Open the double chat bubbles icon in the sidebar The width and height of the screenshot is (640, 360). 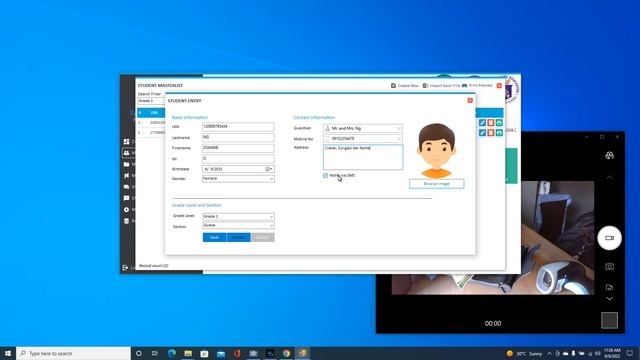[127, 187]
